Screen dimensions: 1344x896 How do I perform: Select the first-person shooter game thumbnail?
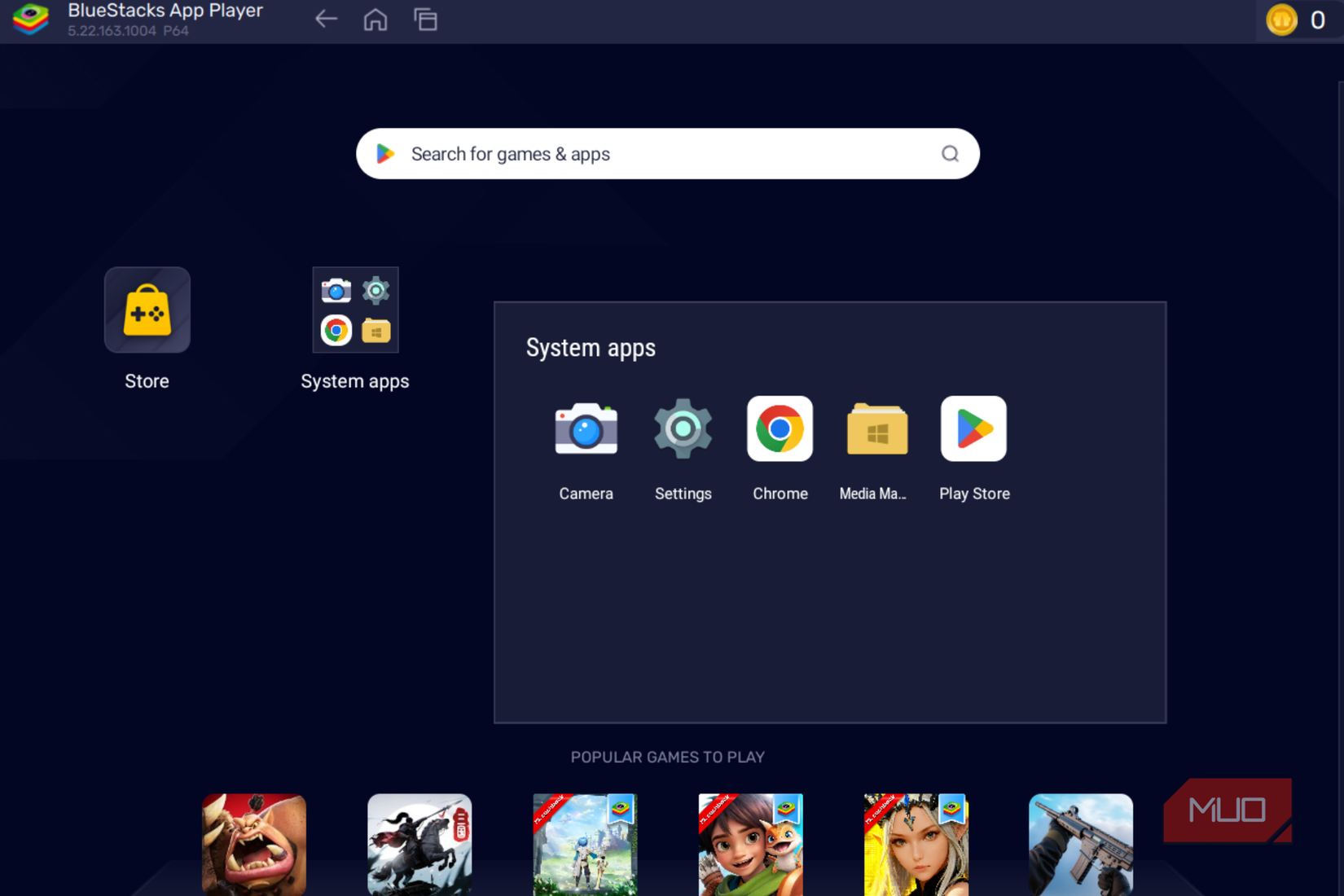pos(1081,845)
